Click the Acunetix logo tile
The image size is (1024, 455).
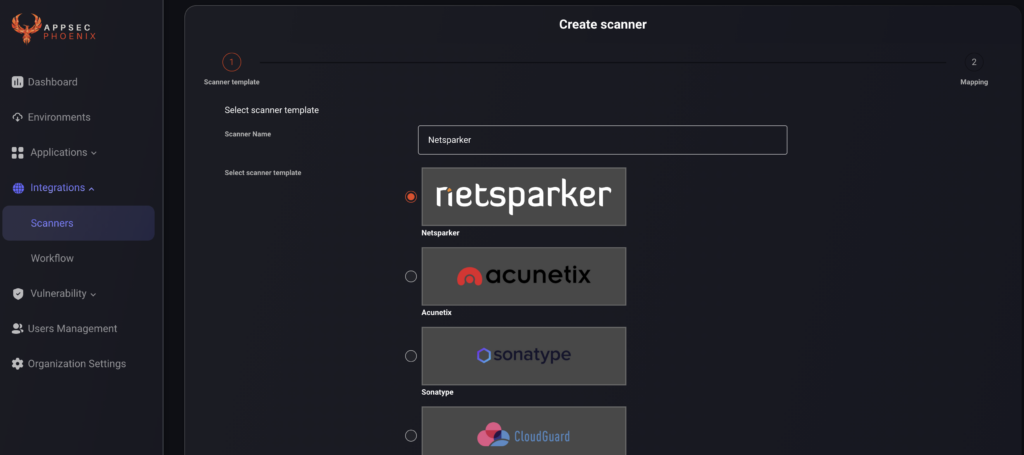pyautogui.click(x=524, y=276)
